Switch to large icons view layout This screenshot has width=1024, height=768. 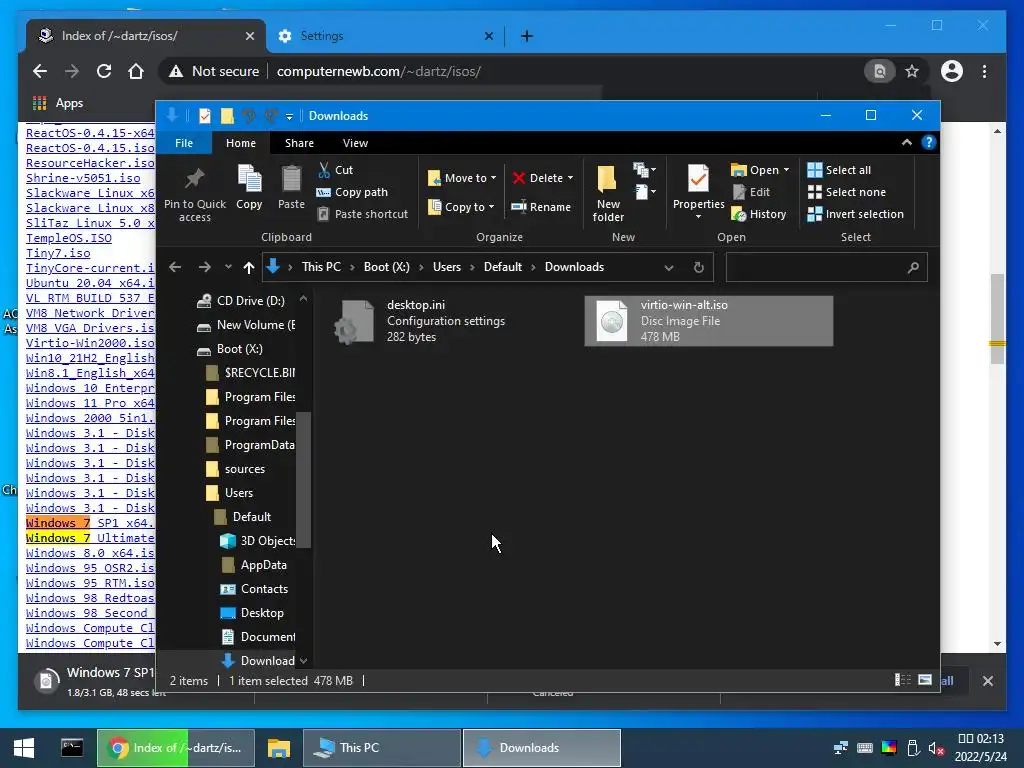point(925,680)
